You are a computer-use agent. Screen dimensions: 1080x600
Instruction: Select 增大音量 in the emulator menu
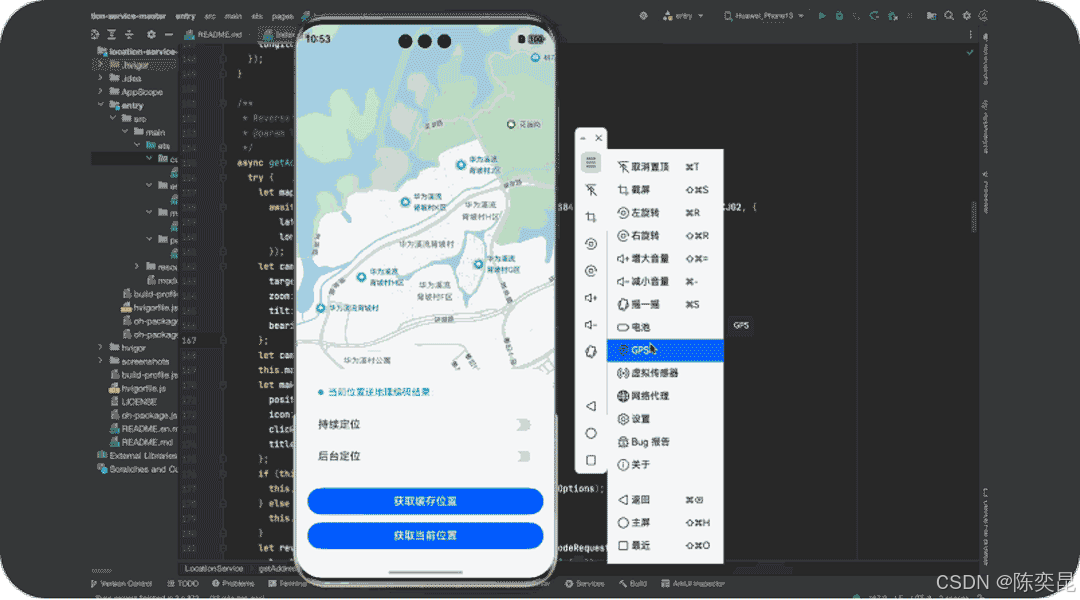[x=665, y=258]
